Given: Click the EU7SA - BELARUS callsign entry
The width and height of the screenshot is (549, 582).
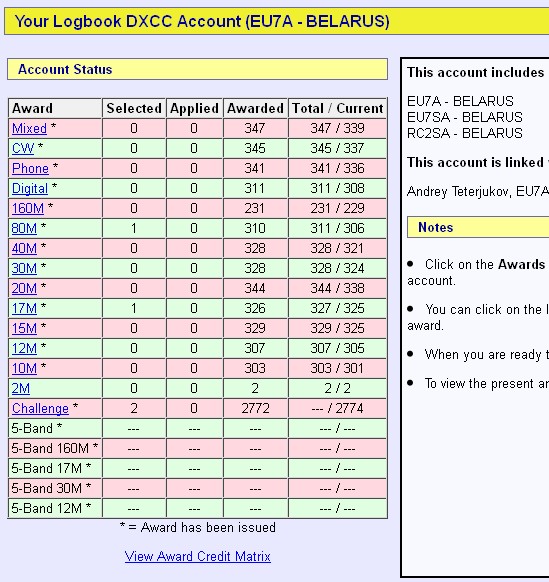Looking at the screenshot, I should click(465, 117).
